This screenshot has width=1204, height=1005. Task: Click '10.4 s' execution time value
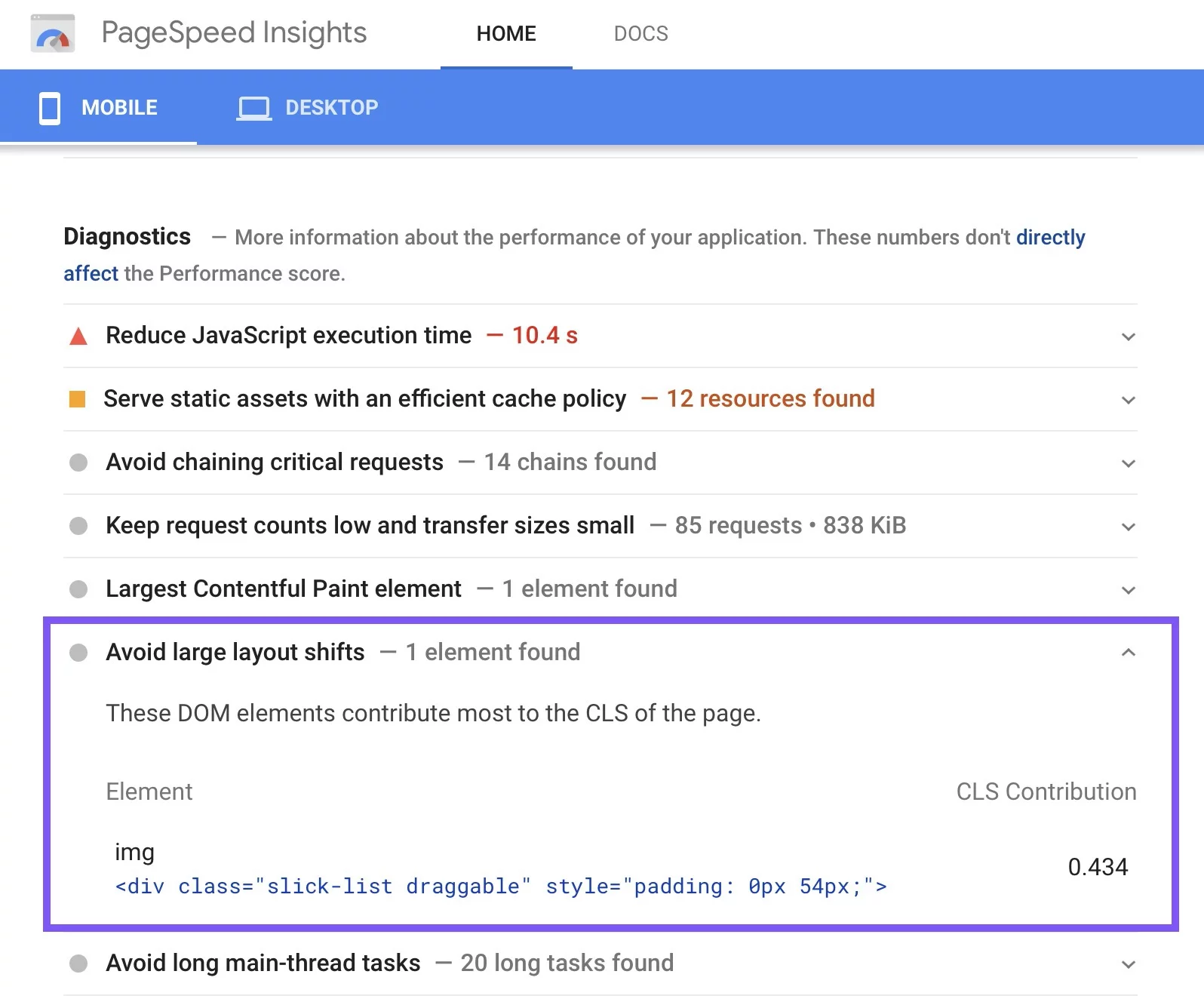(545, 335)
